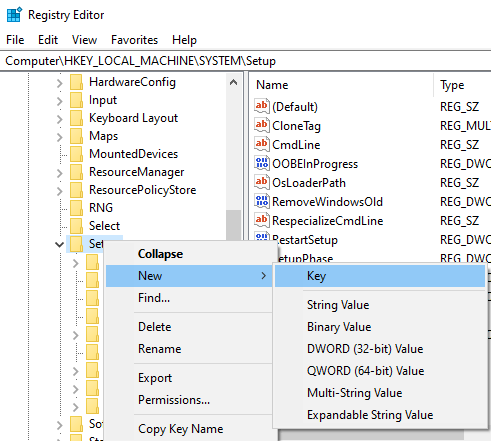
Task: Click the binary DWORD icon beside OOBEInProgress
Action: point(261,163)
